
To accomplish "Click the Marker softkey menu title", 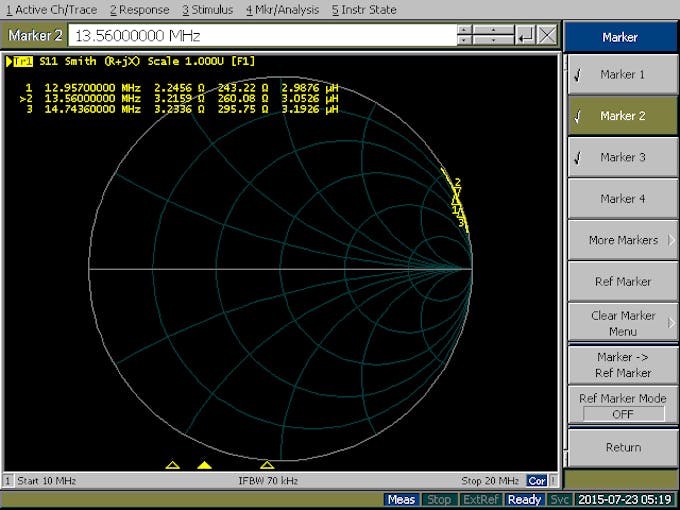I will 620,37.
